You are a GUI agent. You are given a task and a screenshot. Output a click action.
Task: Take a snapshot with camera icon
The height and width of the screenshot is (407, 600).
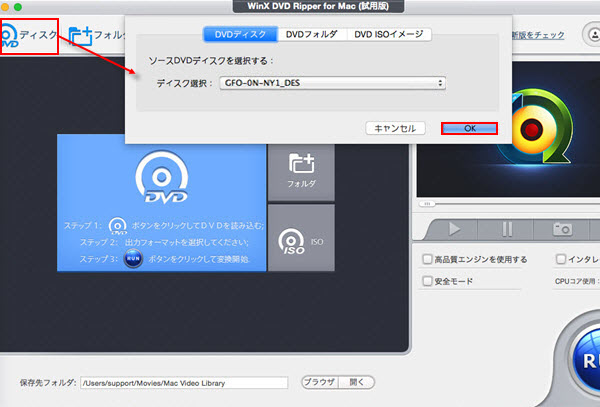[562, 229]
